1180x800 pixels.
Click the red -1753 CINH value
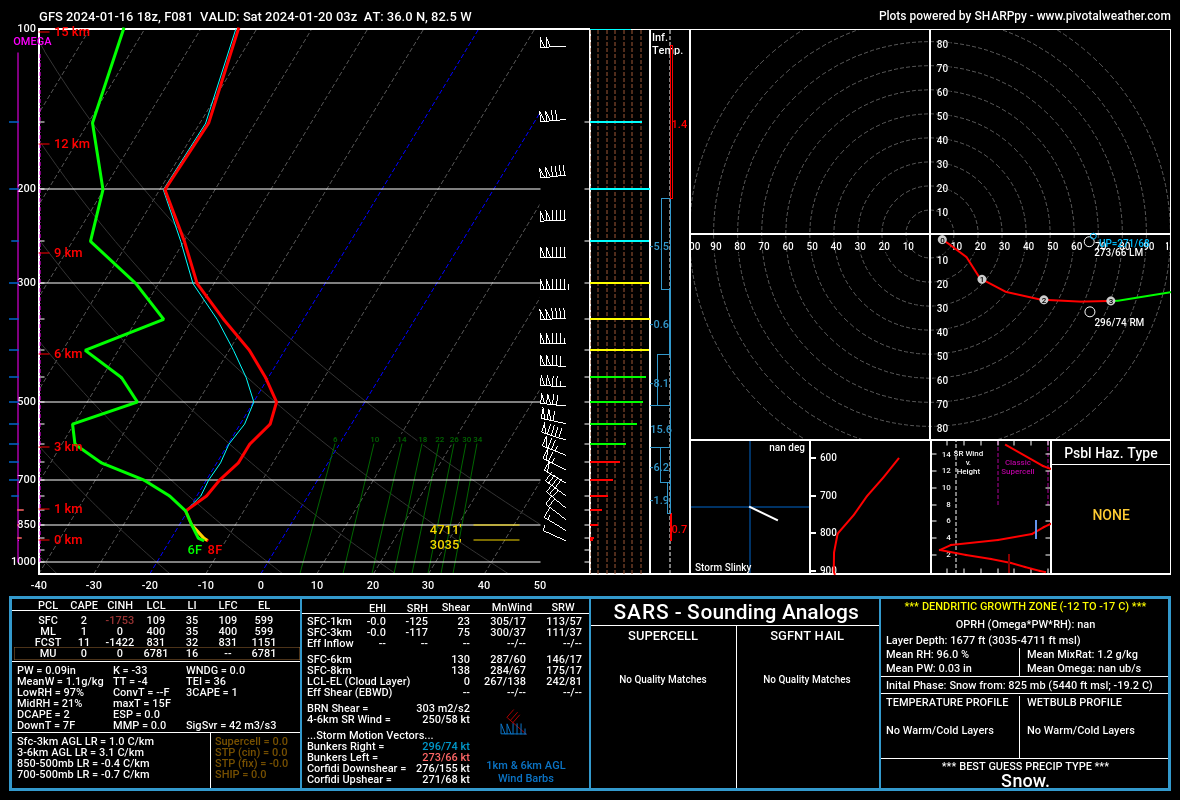[x=120, y=621]
